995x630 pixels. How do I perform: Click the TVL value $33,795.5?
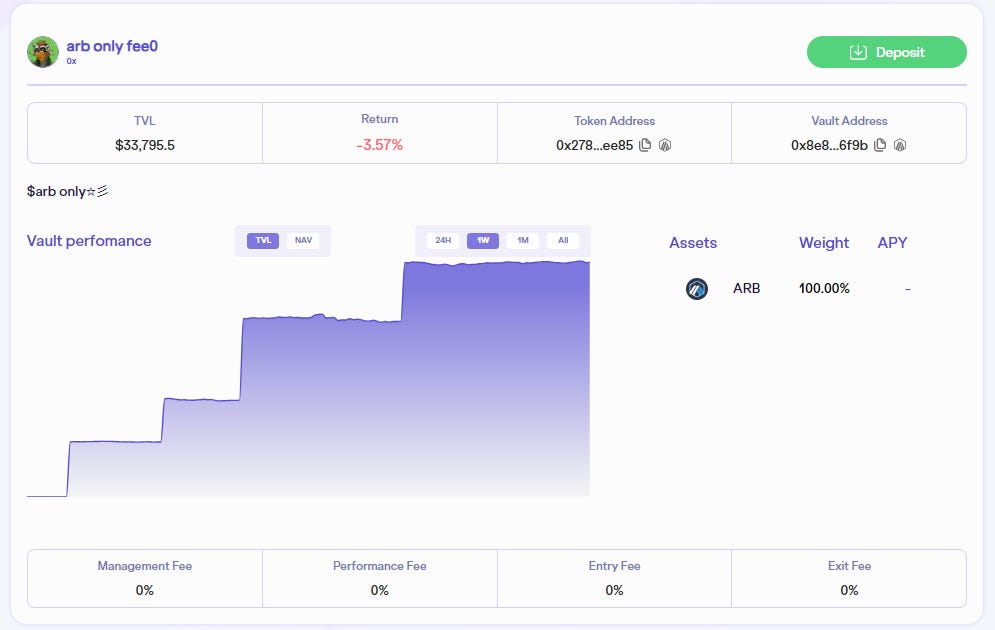(x=145, y=145)
